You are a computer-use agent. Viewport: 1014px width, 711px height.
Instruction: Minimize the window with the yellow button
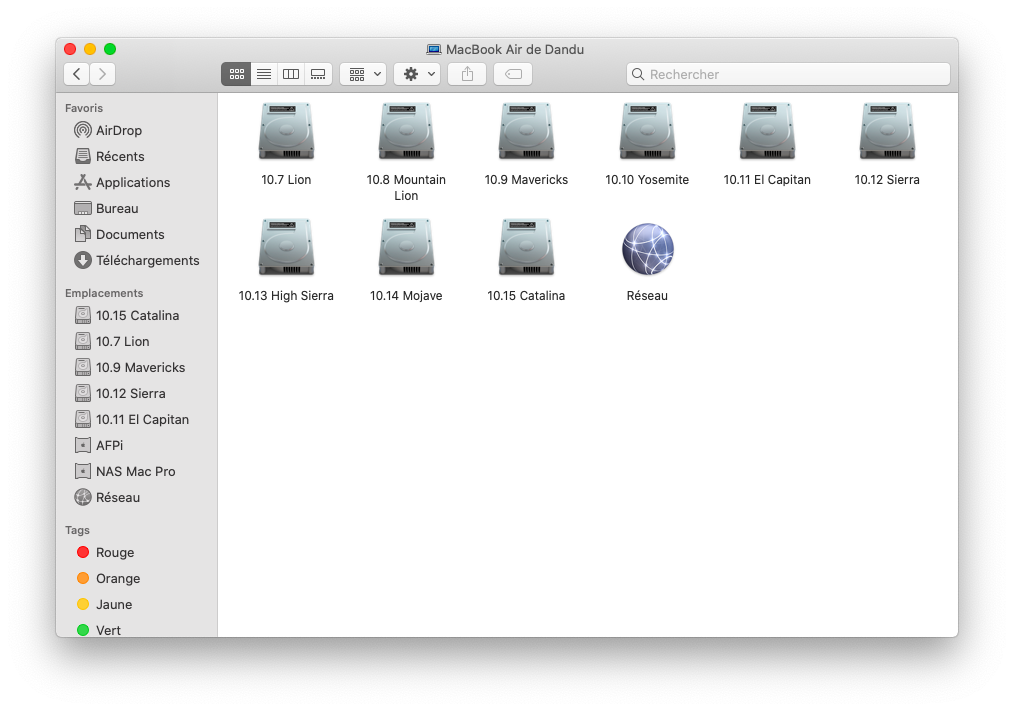(90, 49)
